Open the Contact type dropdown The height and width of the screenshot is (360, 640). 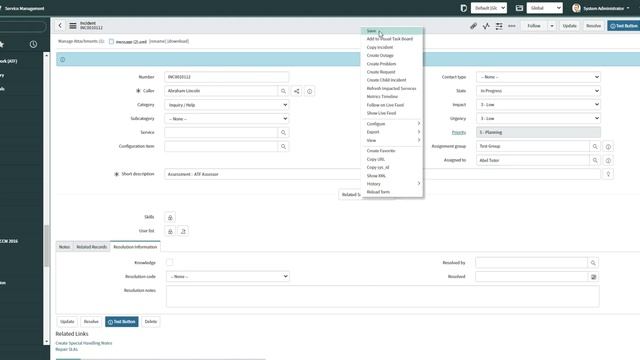pos(538,77)
